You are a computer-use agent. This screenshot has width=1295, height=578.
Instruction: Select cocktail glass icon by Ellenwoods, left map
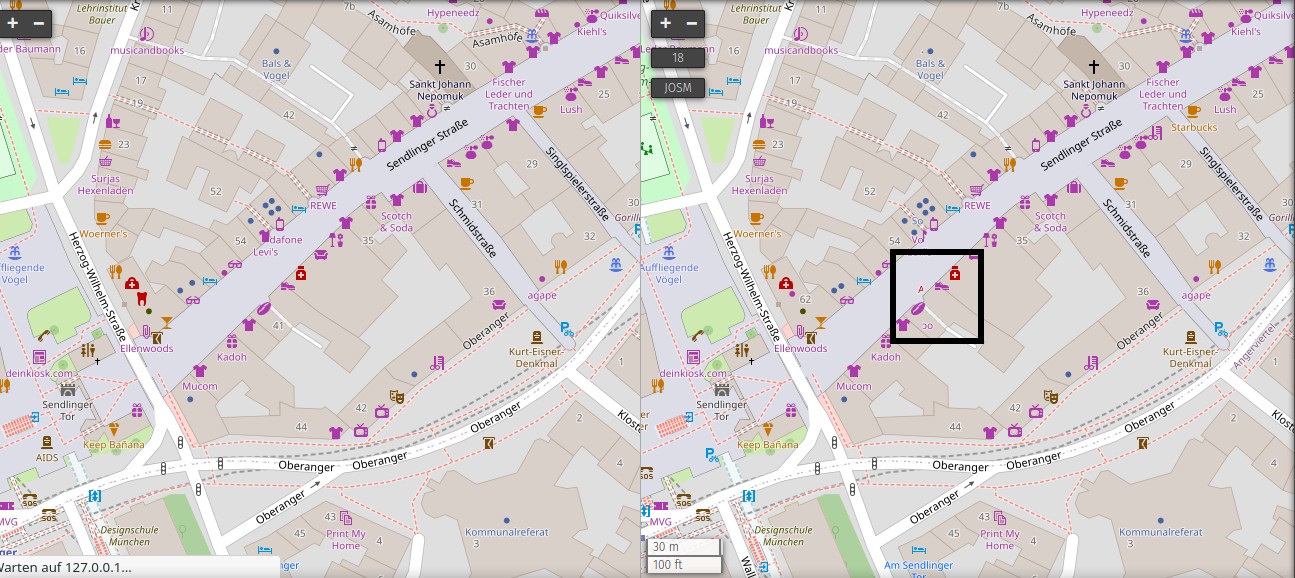(x=166, y=322)
